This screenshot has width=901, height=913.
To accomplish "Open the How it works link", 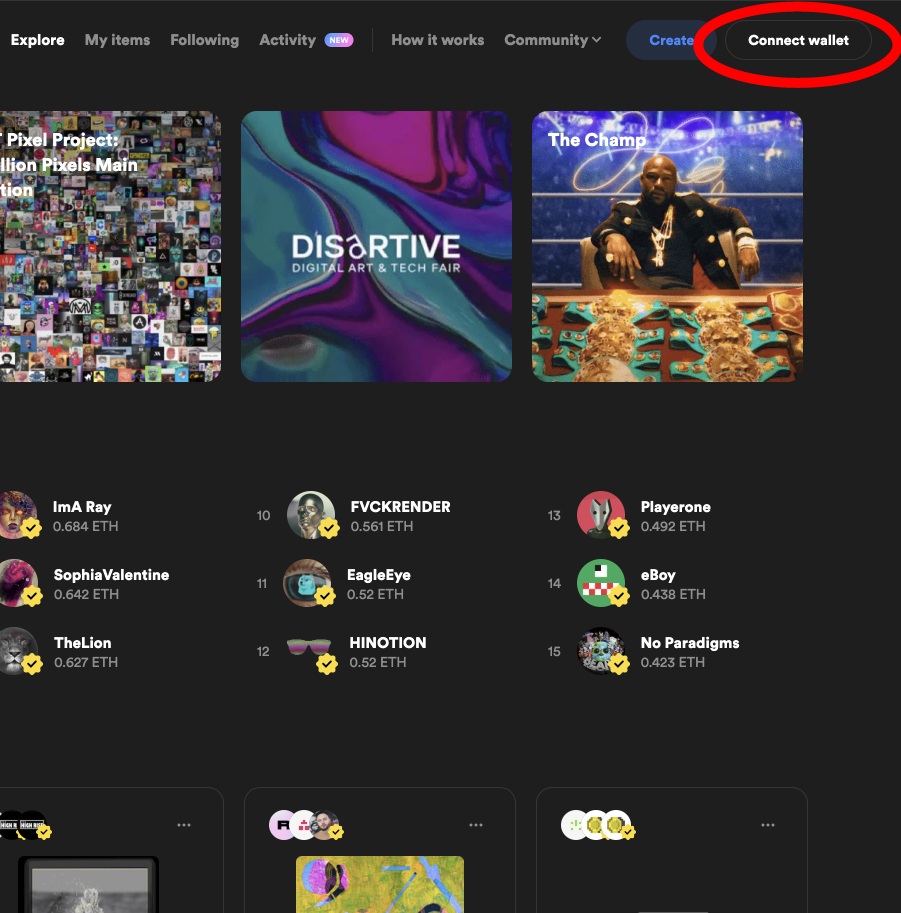I will pos(437,40).
